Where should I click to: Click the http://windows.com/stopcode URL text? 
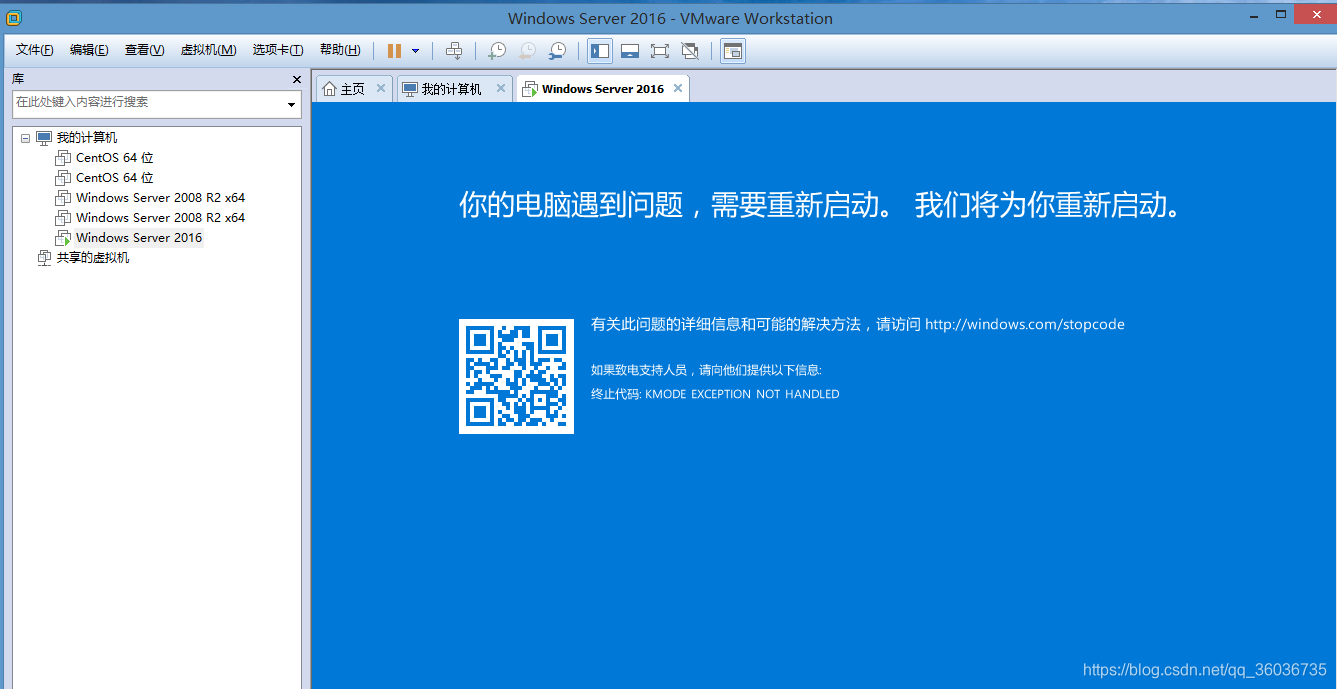tap(1025, 324)
